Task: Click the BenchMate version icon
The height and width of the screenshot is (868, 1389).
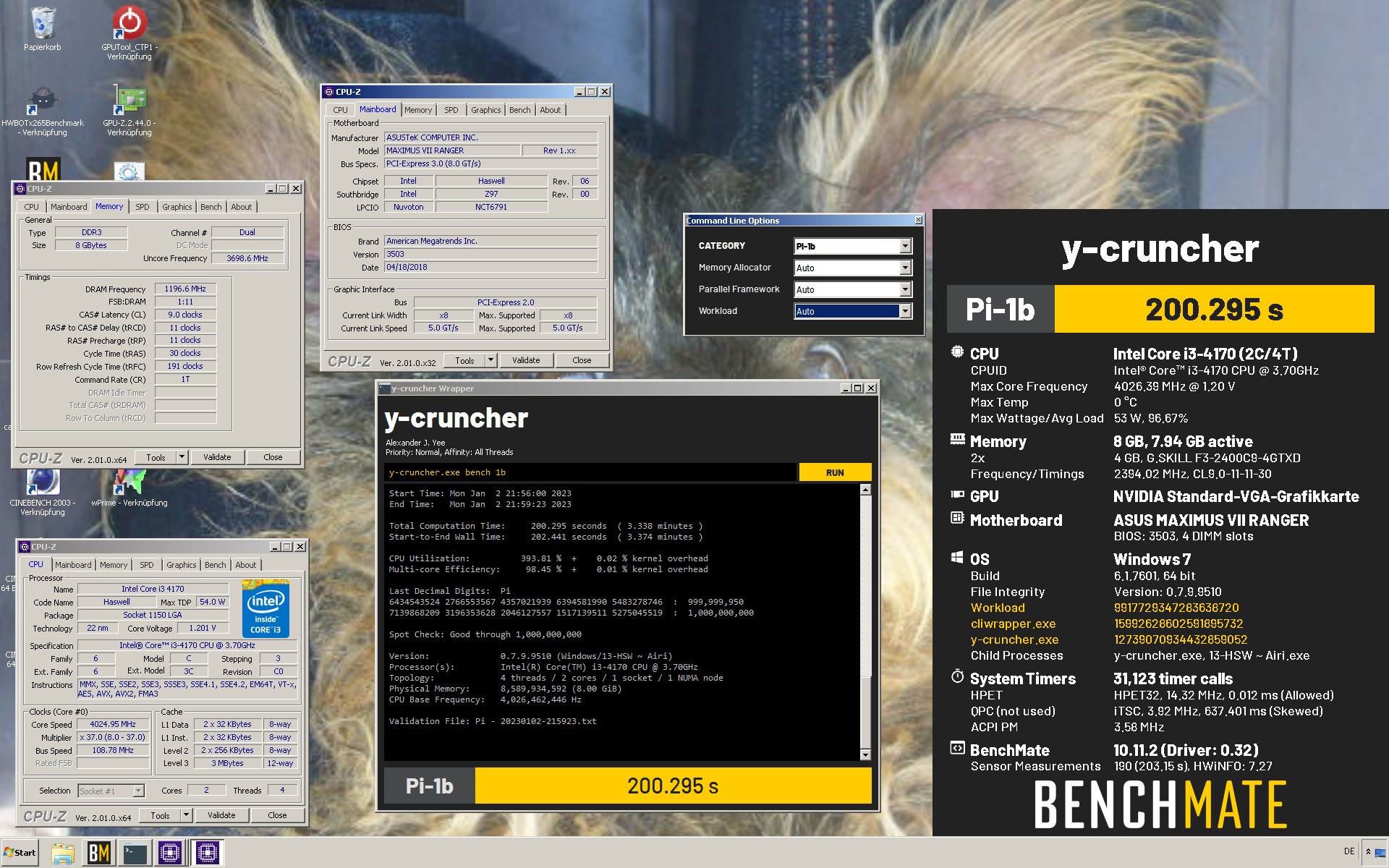Action: 957,748
